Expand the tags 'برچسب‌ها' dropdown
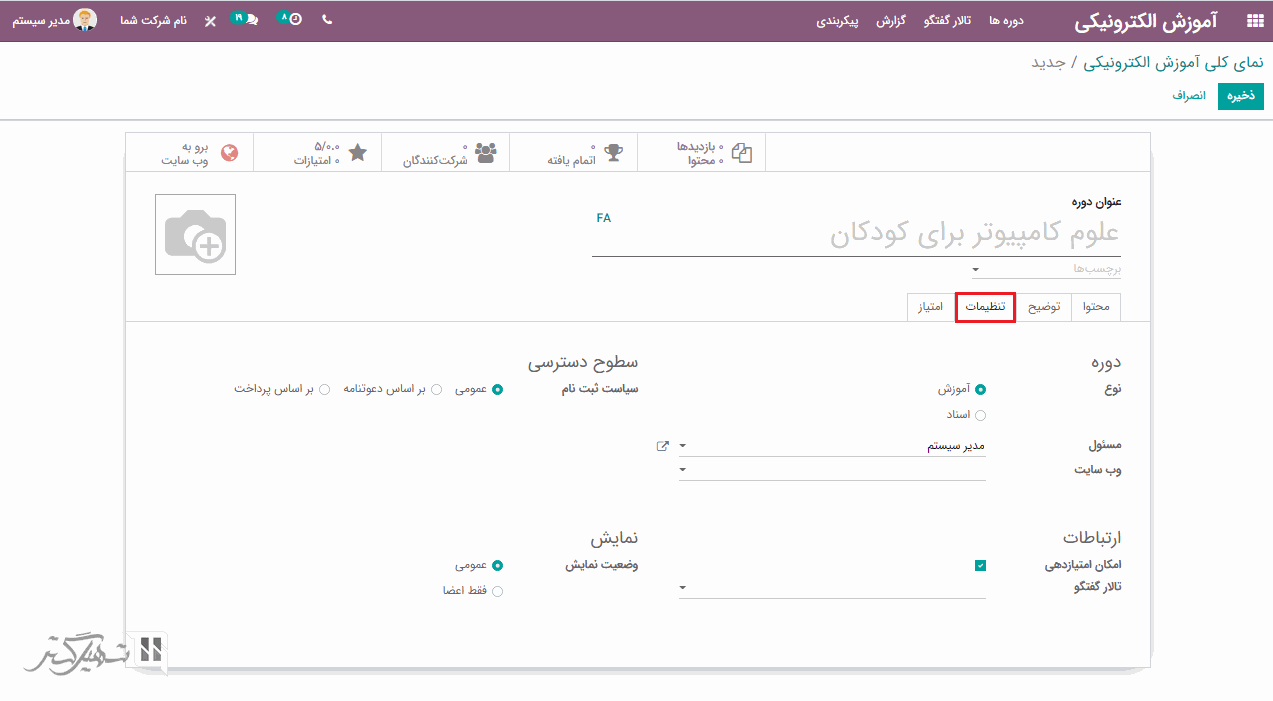This screenshot has height=701, width=1273. [976, 269]
